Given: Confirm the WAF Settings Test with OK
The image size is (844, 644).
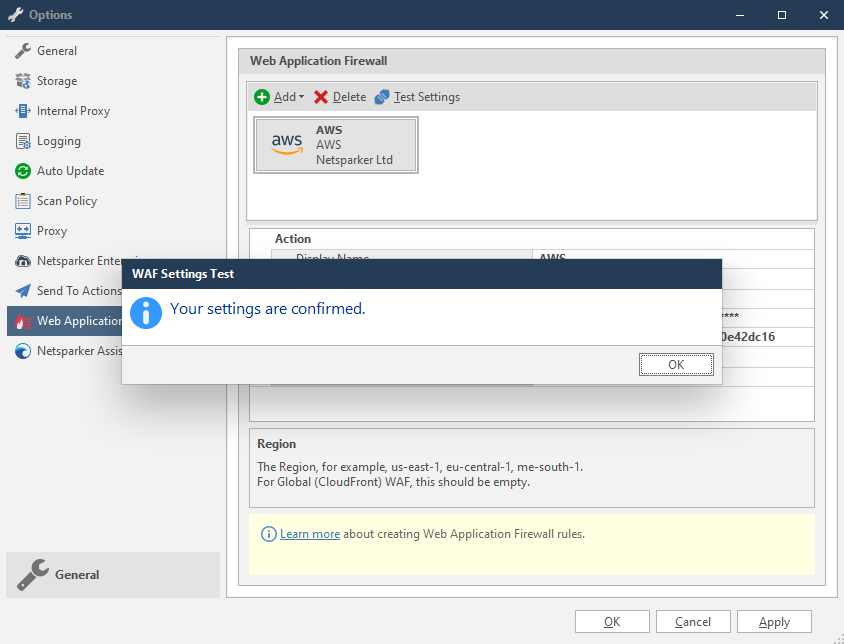Looking at the screenshot, I should 676,364.
